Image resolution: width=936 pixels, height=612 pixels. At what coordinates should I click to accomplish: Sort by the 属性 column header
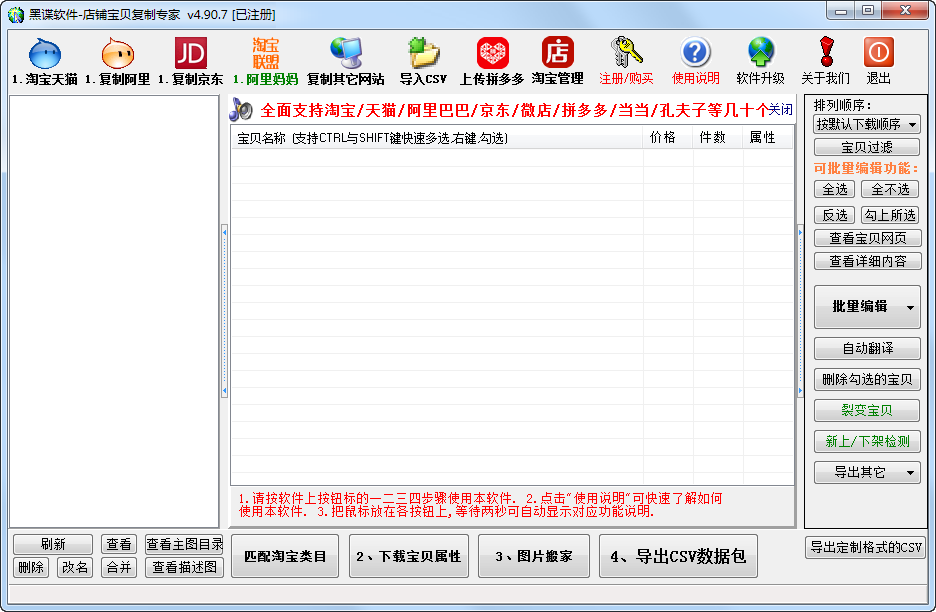768,138
